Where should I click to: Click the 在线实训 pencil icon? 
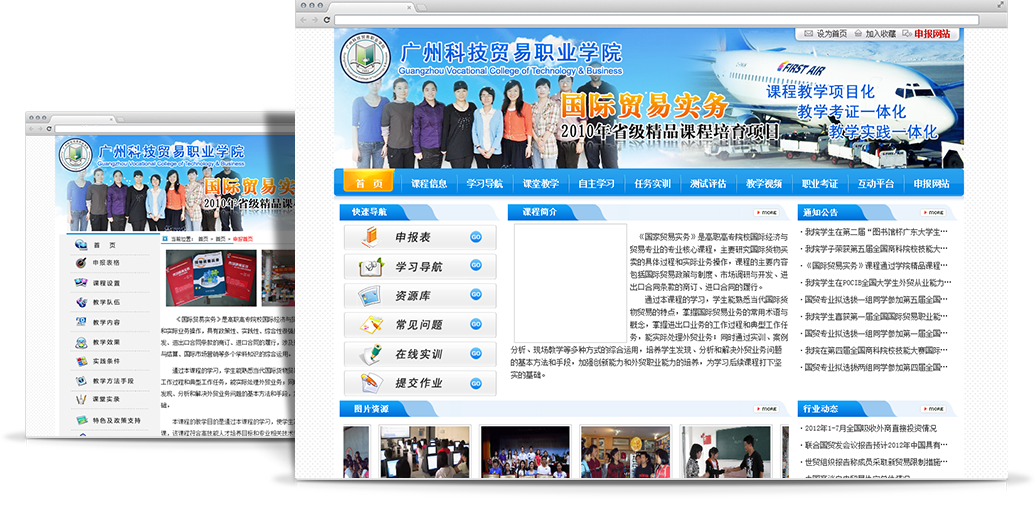(371, 354)
